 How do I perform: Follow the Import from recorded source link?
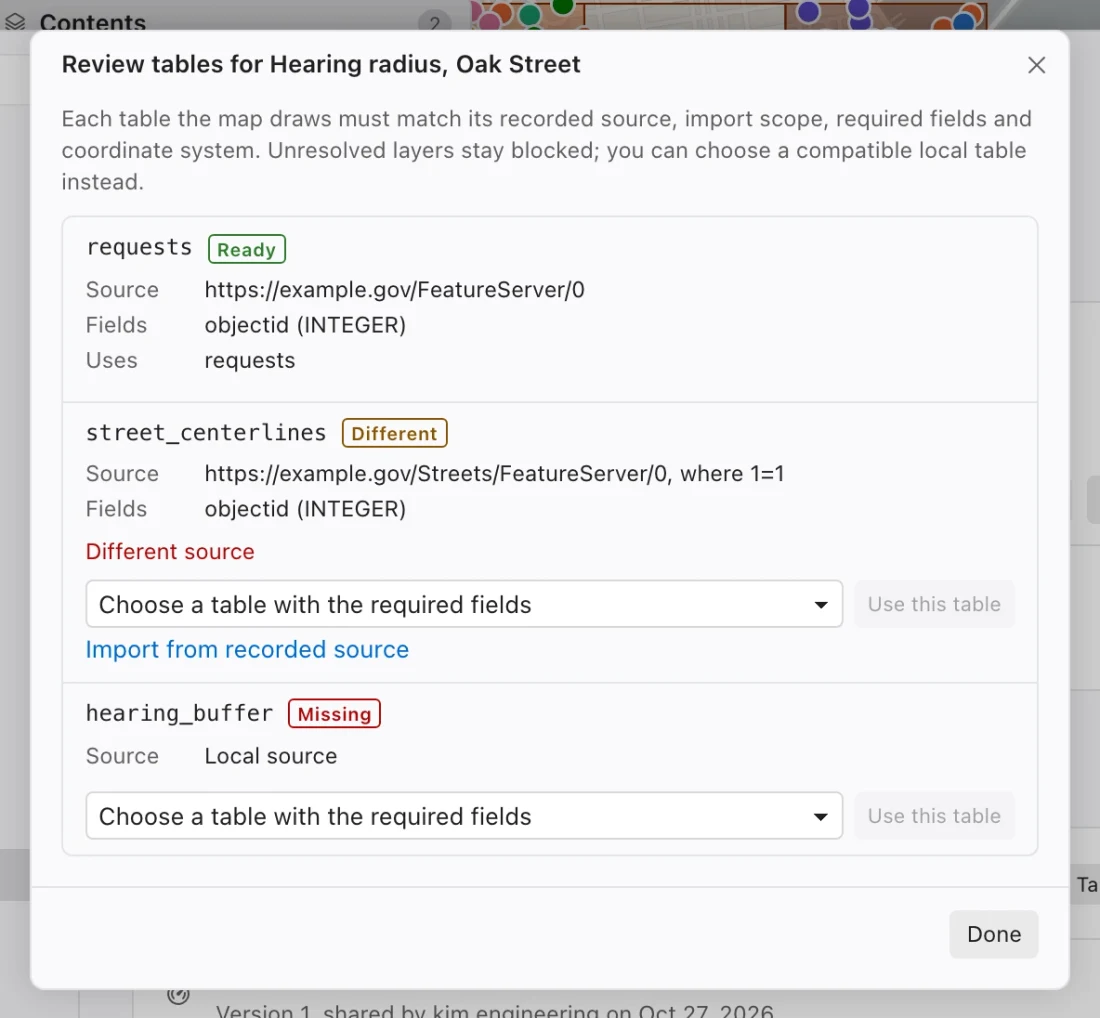[x=247, y=650]
